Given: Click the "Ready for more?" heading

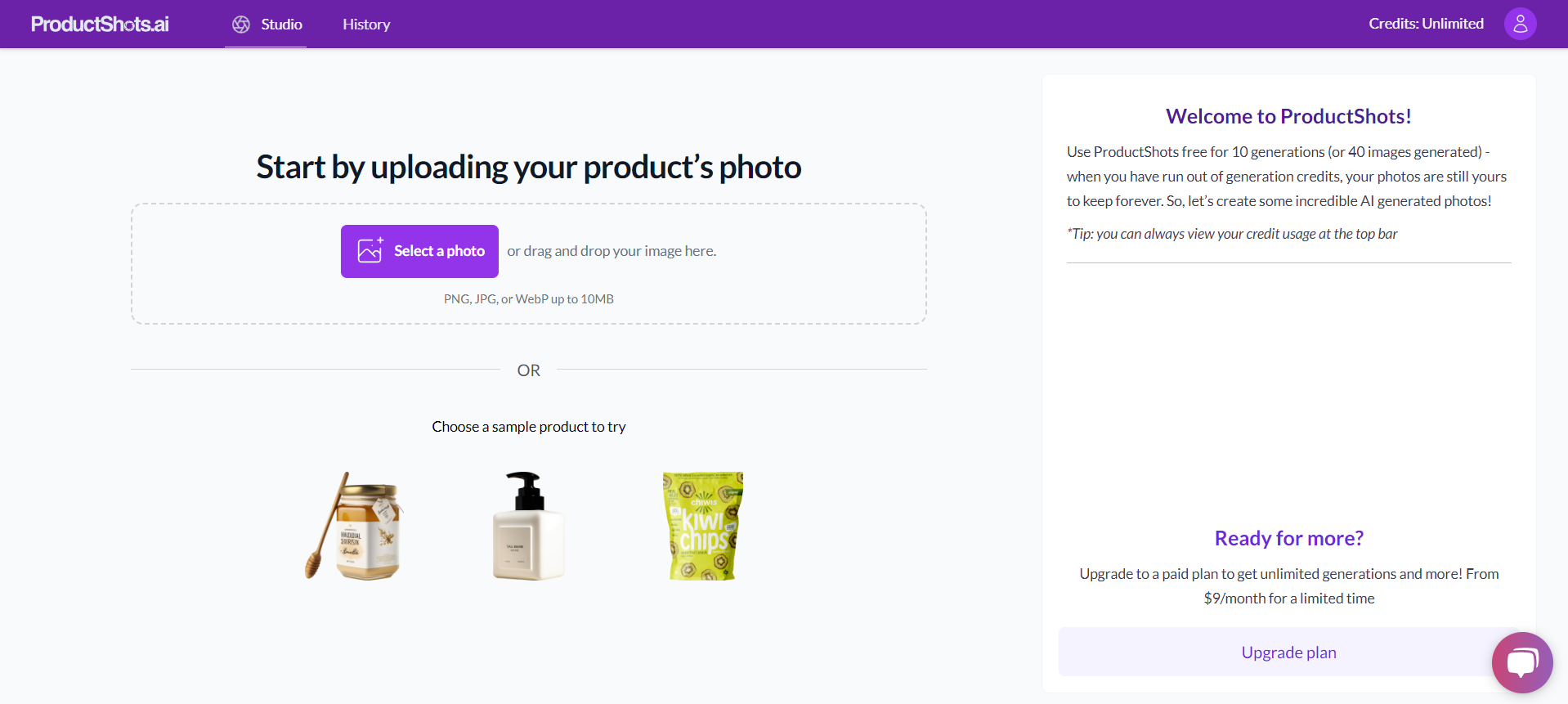Looking at the screenshot, I should (1288, 538).
